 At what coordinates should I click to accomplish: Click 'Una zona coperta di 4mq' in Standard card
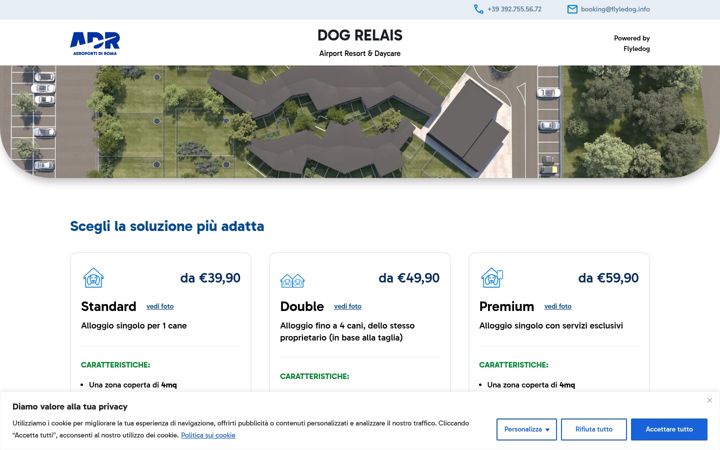(133, 385)
